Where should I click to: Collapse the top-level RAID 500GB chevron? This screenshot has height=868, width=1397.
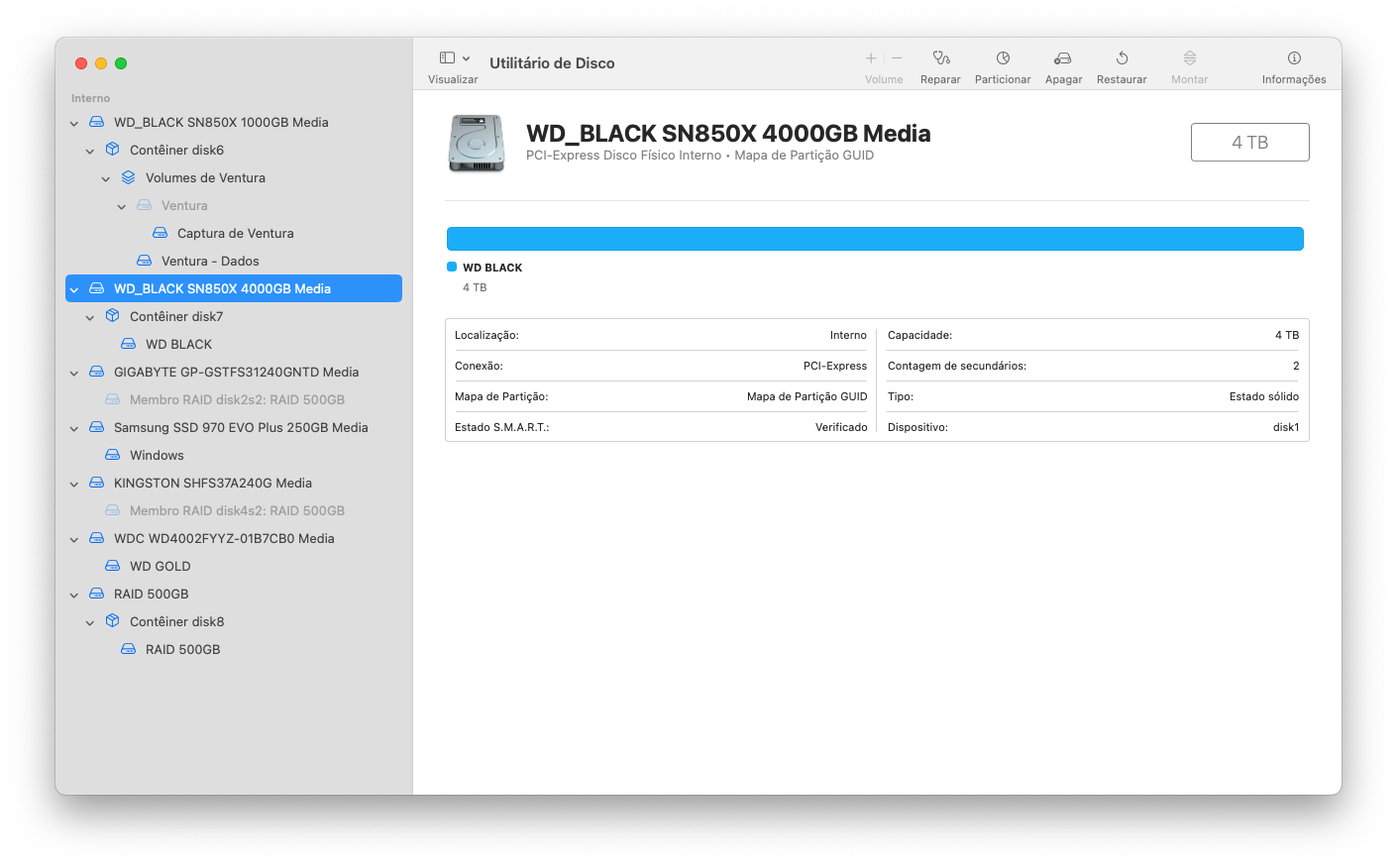click(x=74, y=595)
